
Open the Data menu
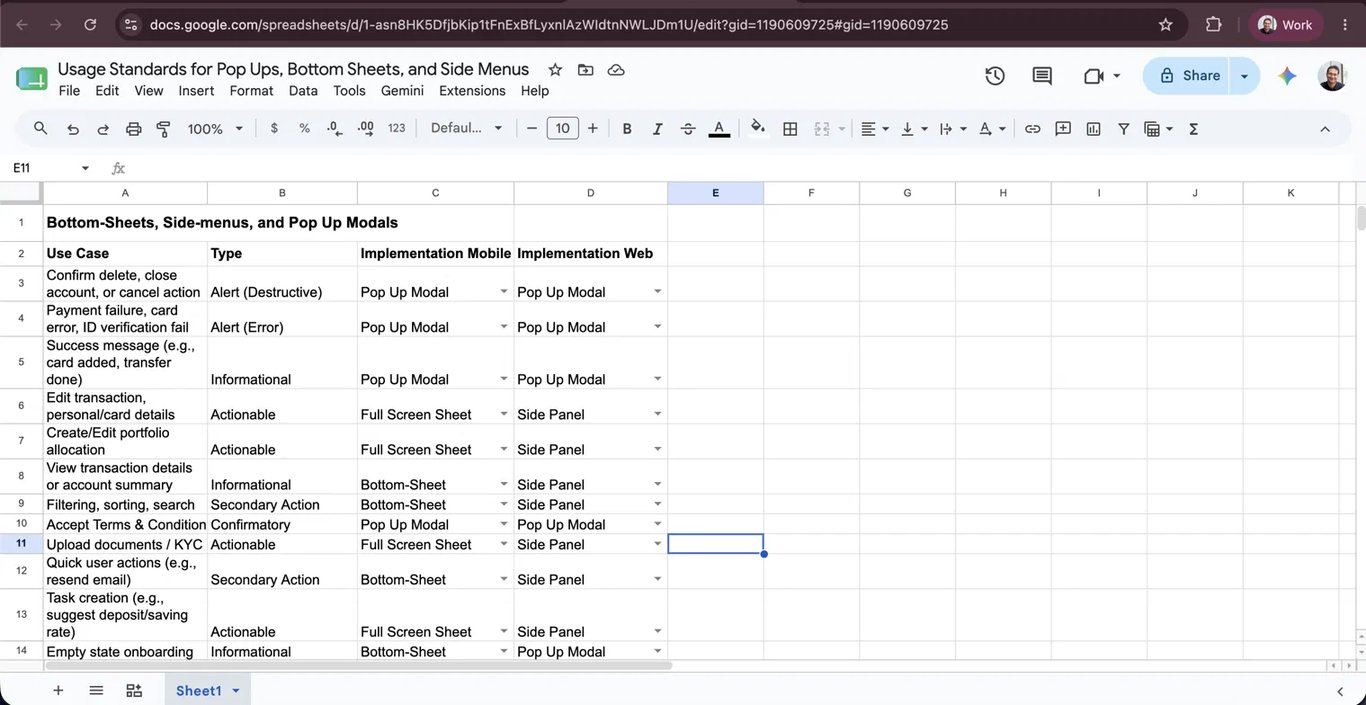pyautogui.click(x=303, y=90)
